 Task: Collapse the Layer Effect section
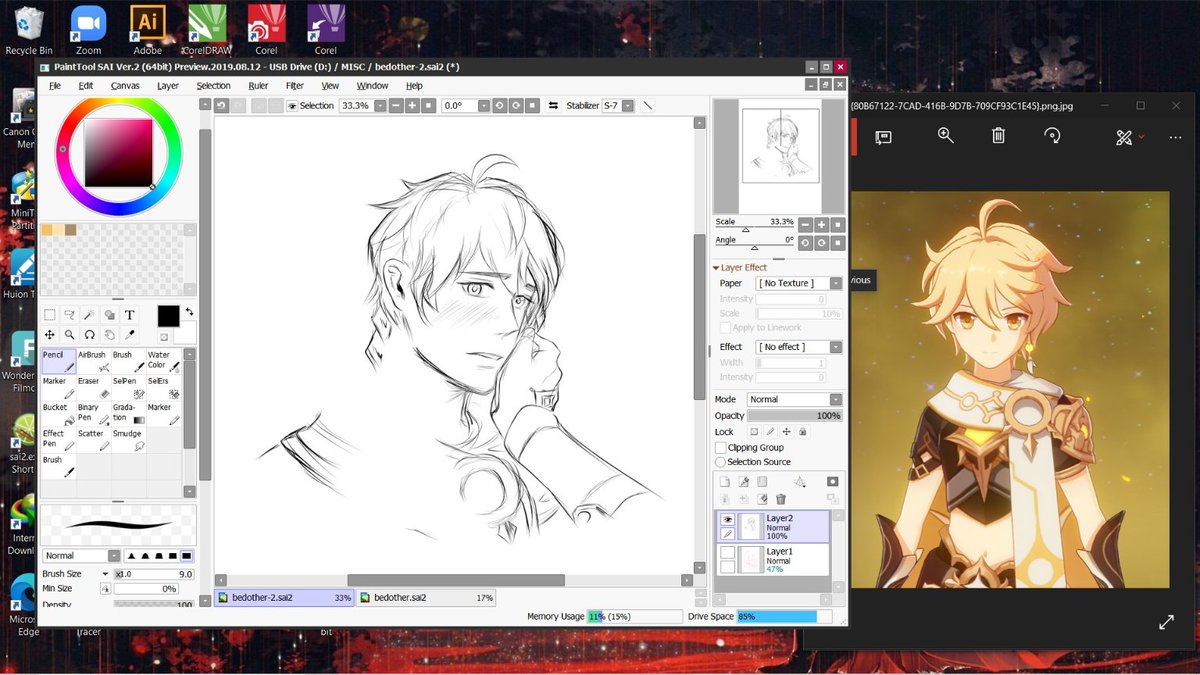(x=716, y=268)
